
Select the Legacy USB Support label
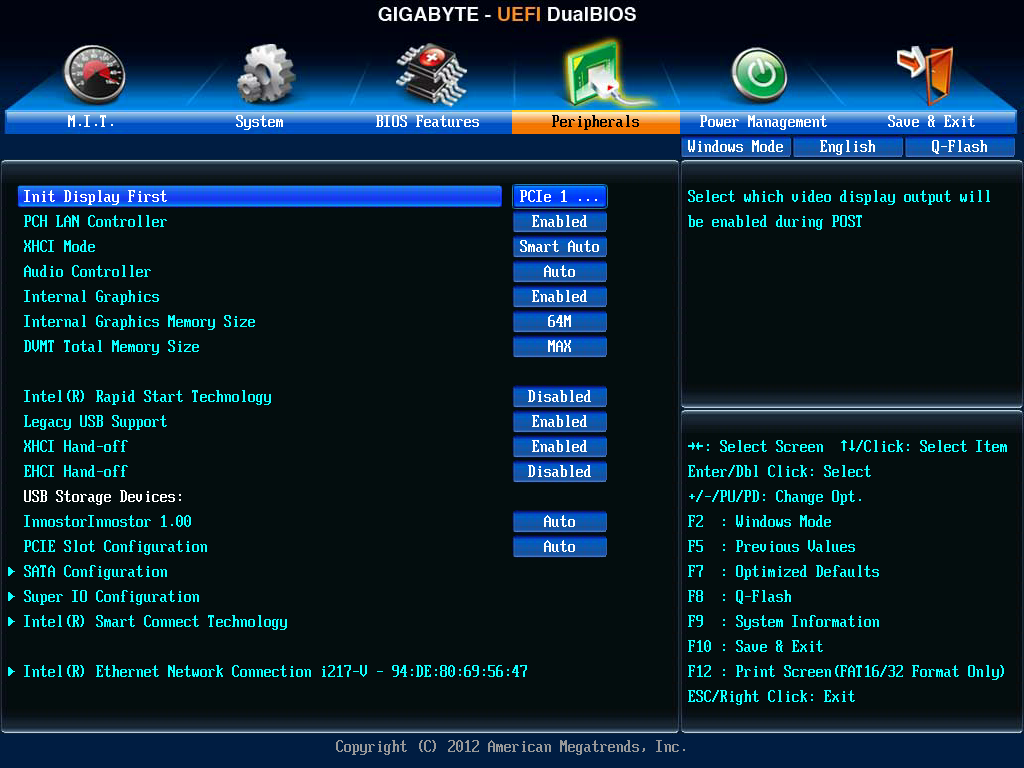[95, 422]
